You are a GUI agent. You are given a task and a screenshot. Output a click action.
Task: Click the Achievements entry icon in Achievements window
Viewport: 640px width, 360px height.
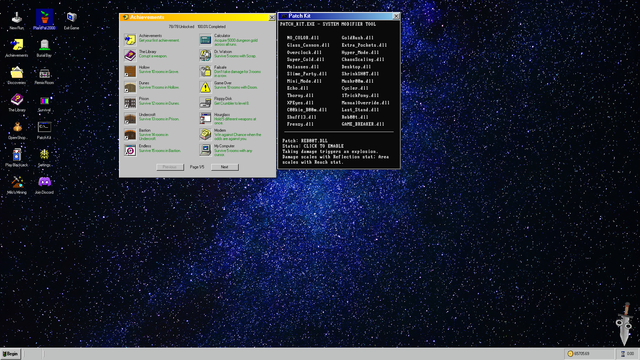pos(130,39)
